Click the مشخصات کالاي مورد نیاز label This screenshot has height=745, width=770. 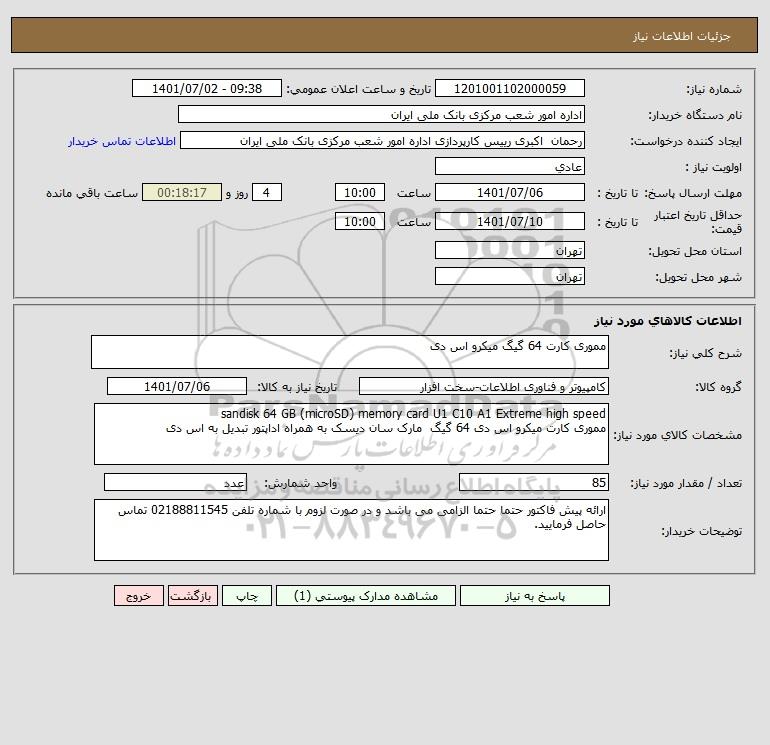(678, 435)
